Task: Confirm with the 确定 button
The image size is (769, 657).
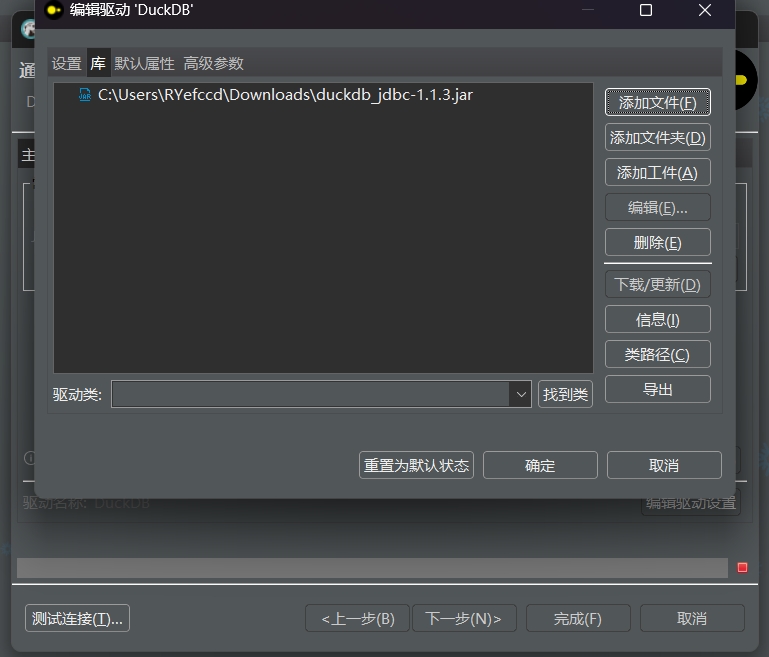Action: pos(540,465)
